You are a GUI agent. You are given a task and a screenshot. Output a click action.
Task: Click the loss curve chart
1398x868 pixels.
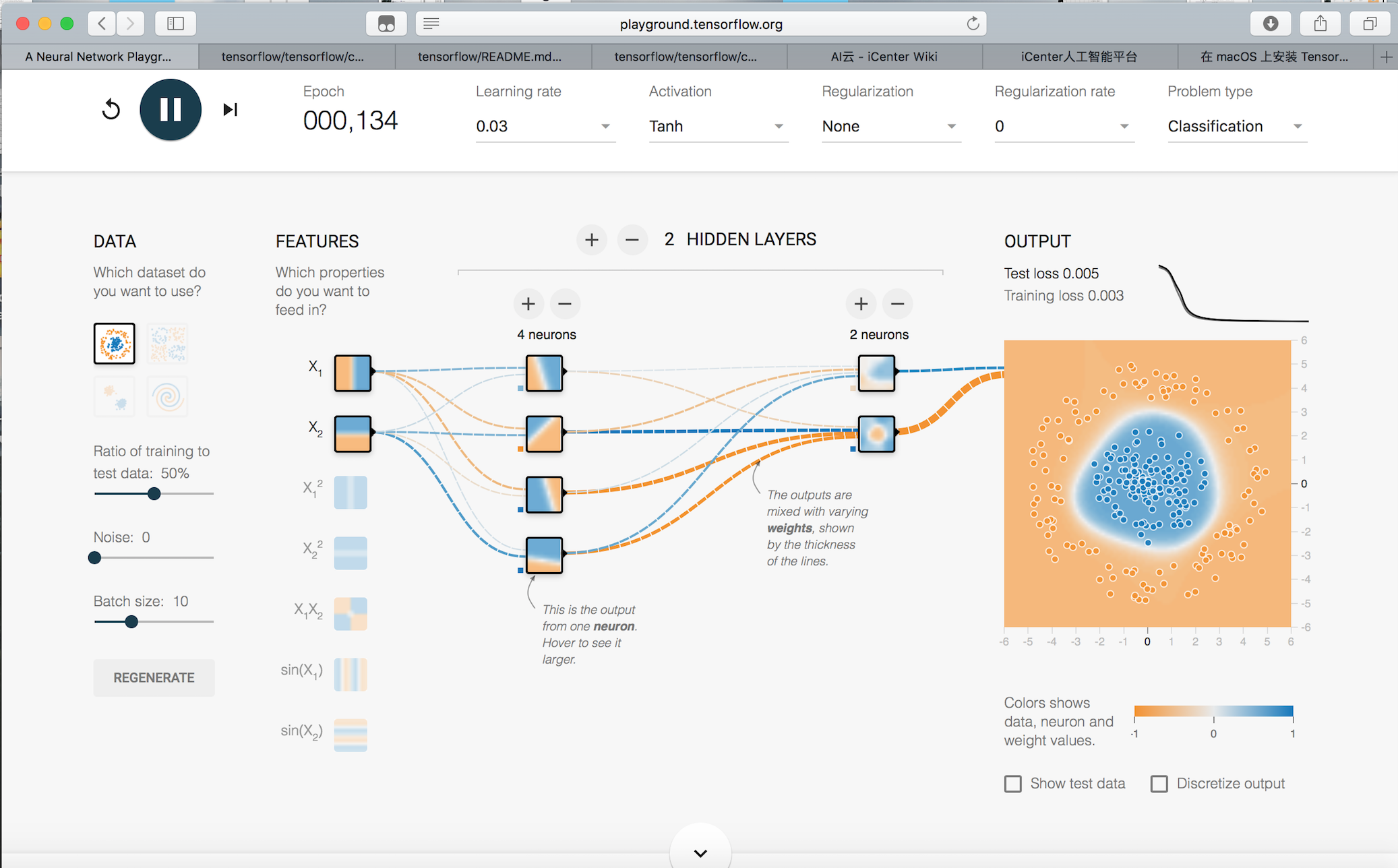(1234, 294)
